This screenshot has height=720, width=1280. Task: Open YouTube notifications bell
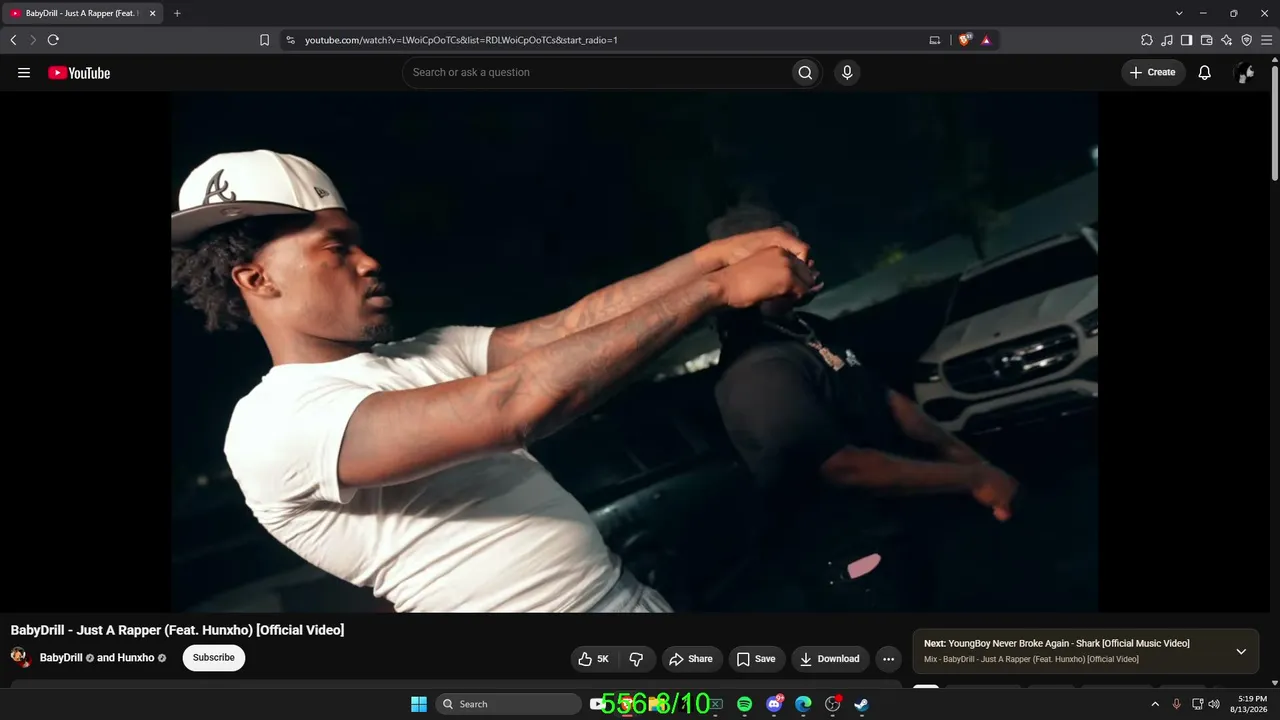click(x=1205, y=72)
